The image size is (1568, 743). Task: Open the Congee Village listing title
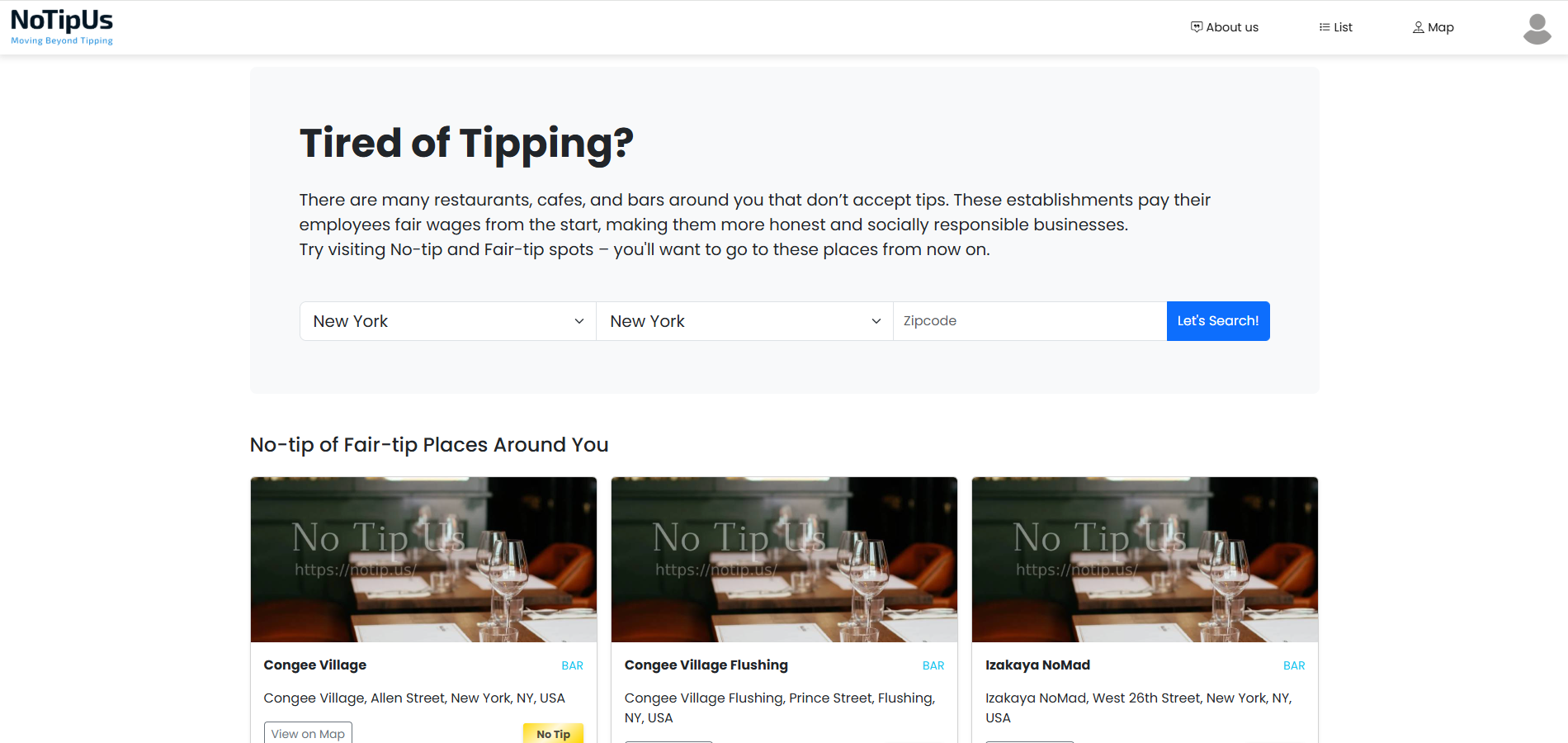tap(315, 665)
